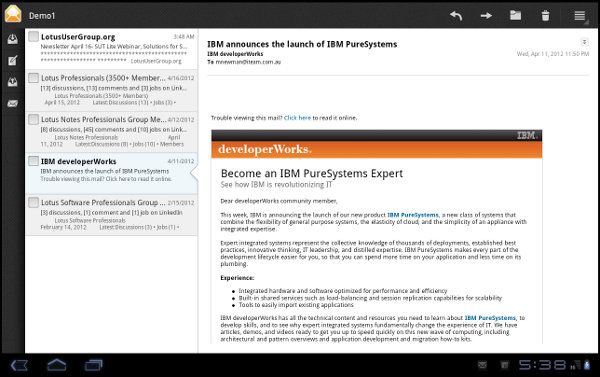Open the overflow menu lines icon
The width and height of the screenshot is (600, 377).
tap(580, 16)
